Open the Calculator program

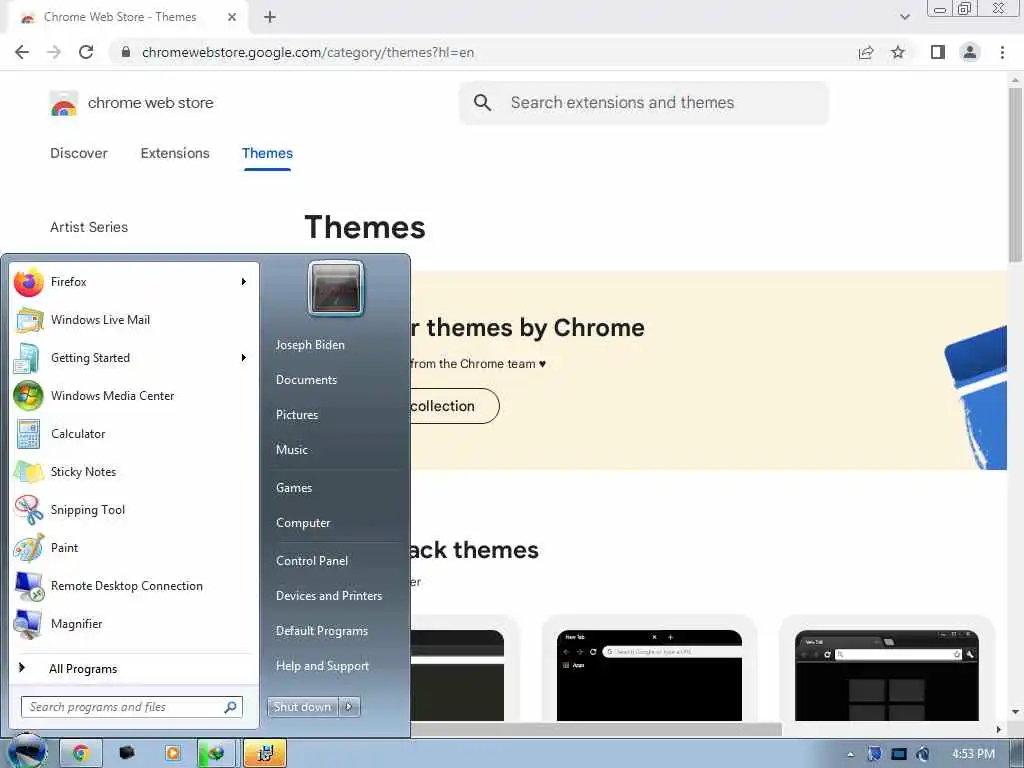134,434
